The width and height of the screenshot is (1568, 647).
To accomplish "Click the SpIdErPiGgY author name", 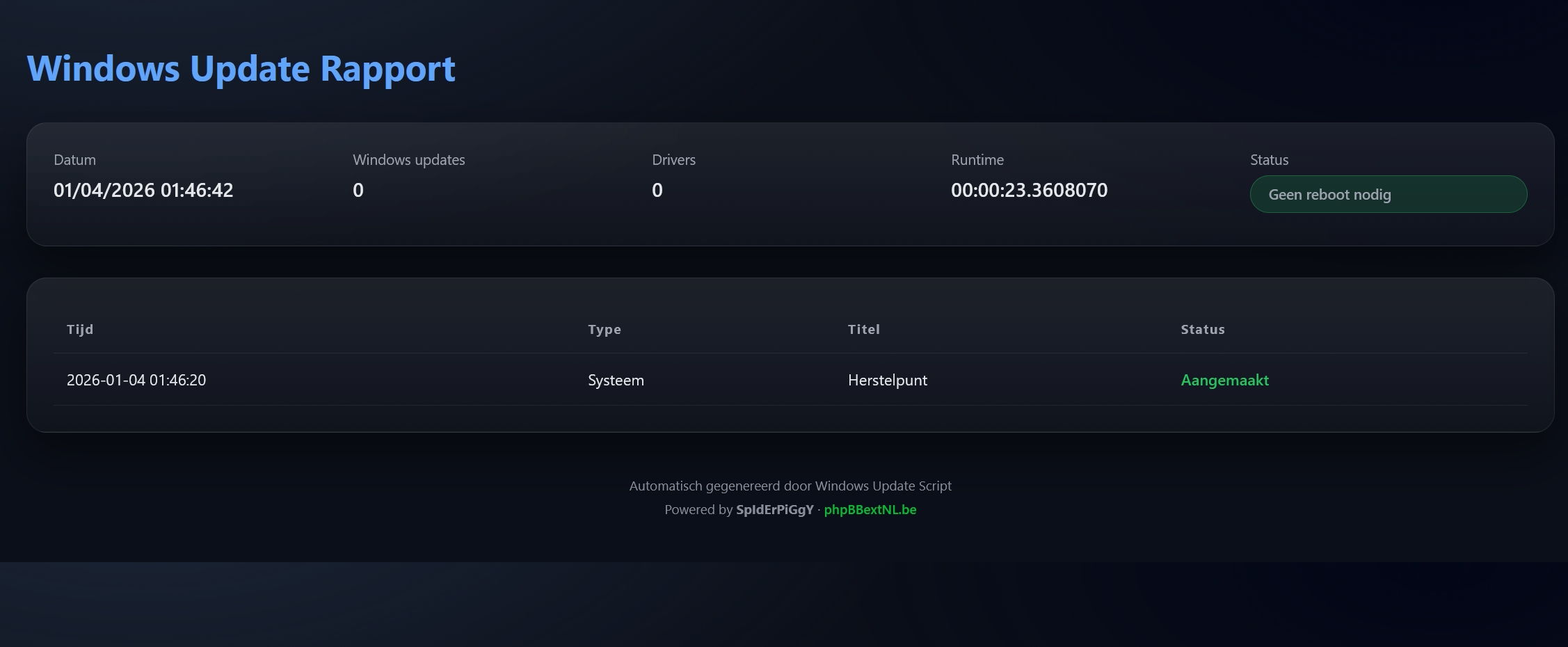I will coord(774,510).
